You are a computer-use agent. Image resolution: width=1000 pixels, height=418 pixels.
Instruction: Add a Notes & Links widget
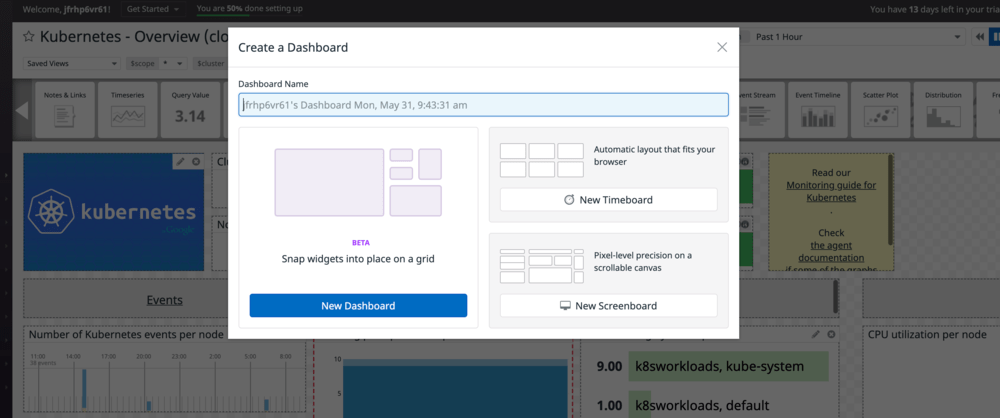tap(64, 110)
